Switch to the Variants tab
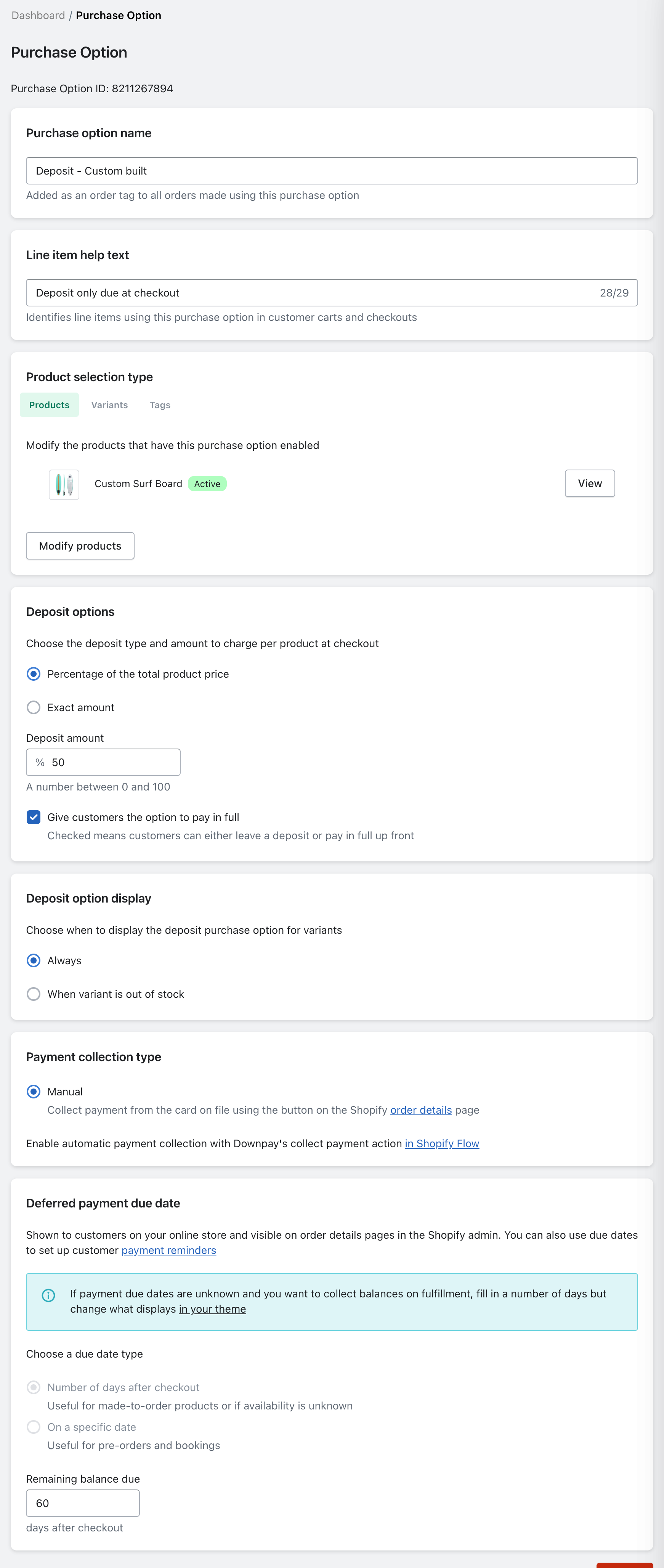 tap(109, 405)
